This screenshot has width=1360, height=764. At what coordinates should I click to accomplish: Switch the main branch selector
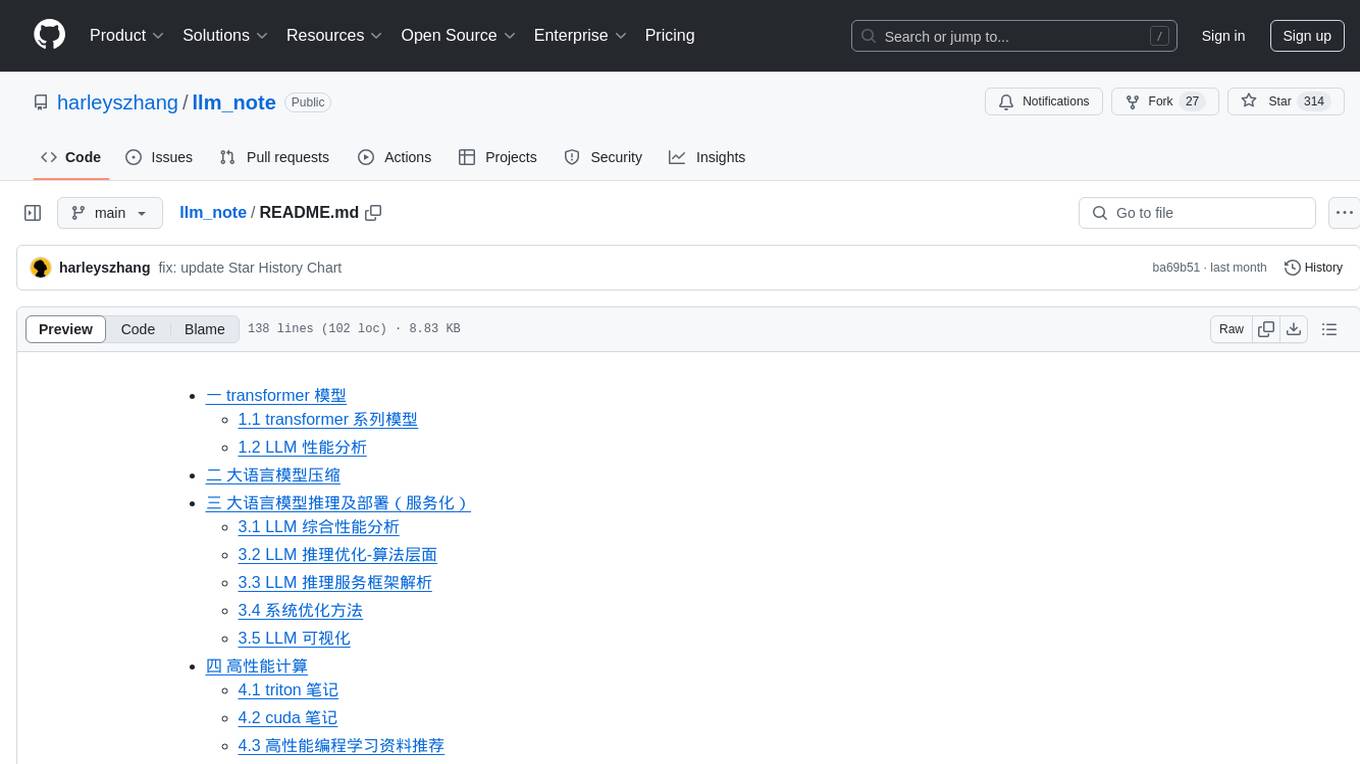pyautogui.click(x=110, y=213)
